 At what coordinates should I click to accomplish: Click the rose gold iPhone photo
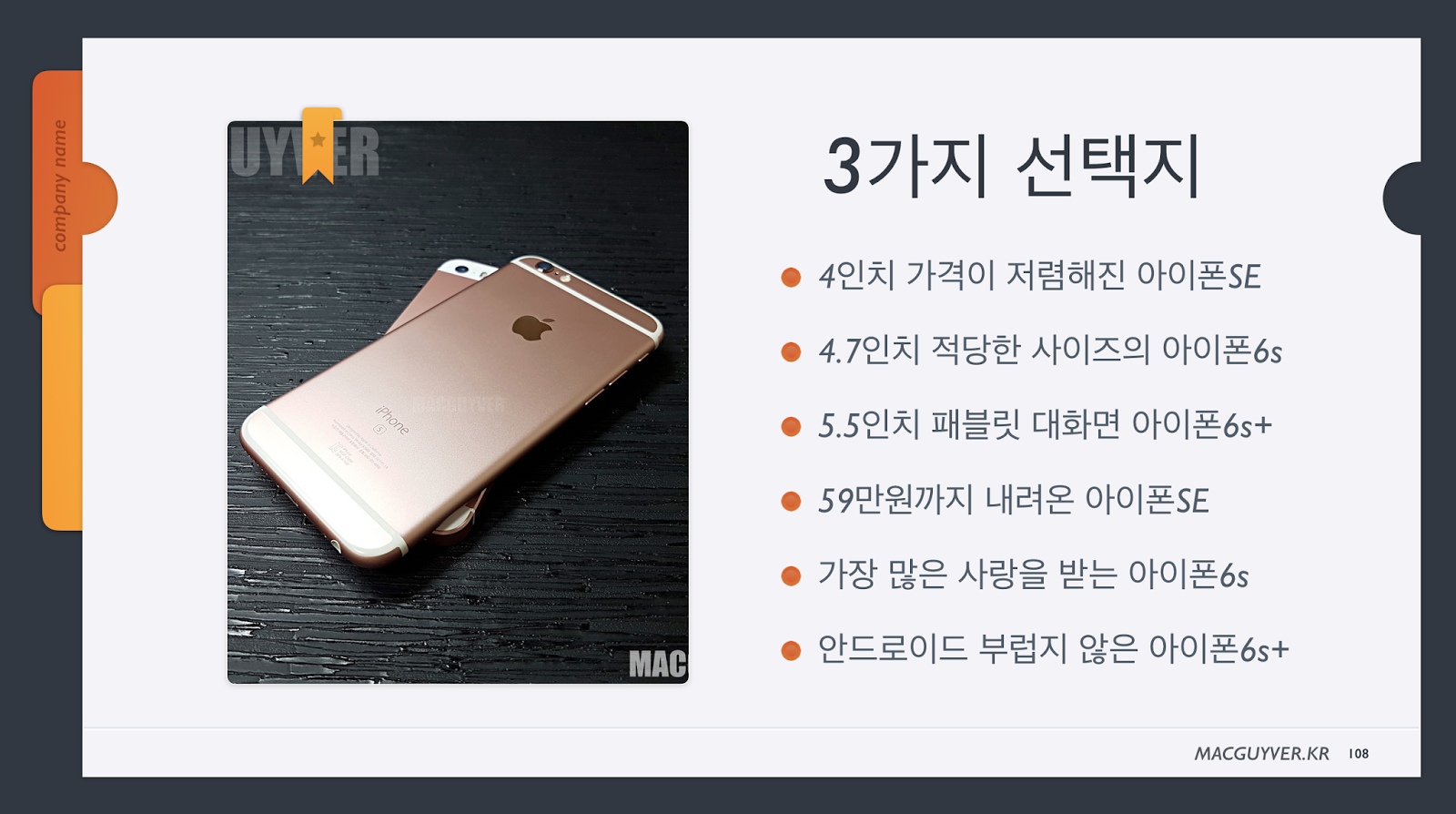pos(458,402)
